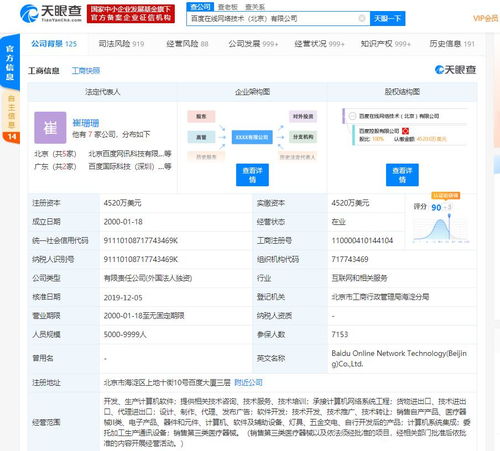
Task: Click the 2019-12-05 approval date
Action: pyautogui.click(x=123, y=297)
